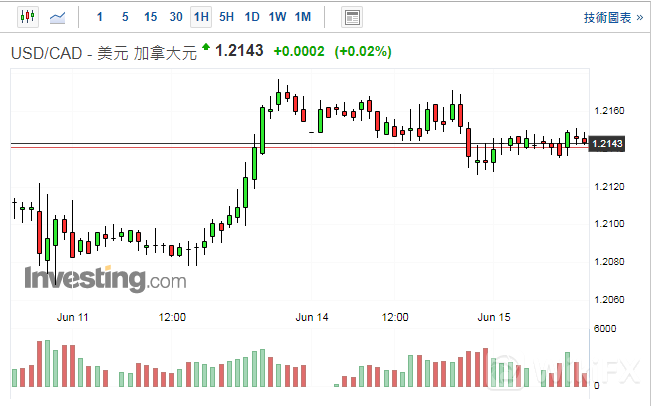The height and width of the screenshot is (406, 651).
Task: Choose the 1W timeframe
Action: coord(277,17)
